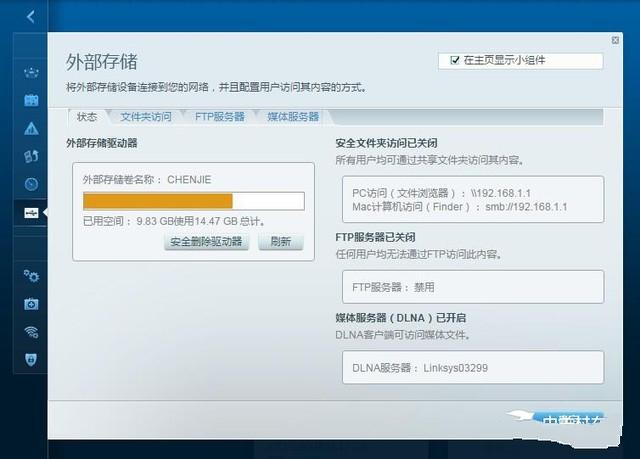Click the Mac address smb://192.168.1.1

(x=526, y=207)
